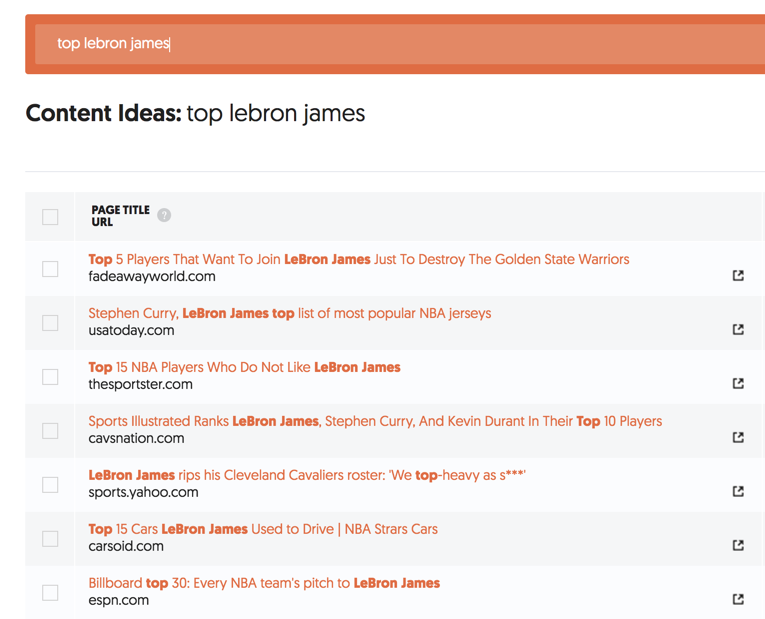Open 'Billboard top 30' espn article link
765x619 pixels.
pyautogui.click(x=264, y=583)
